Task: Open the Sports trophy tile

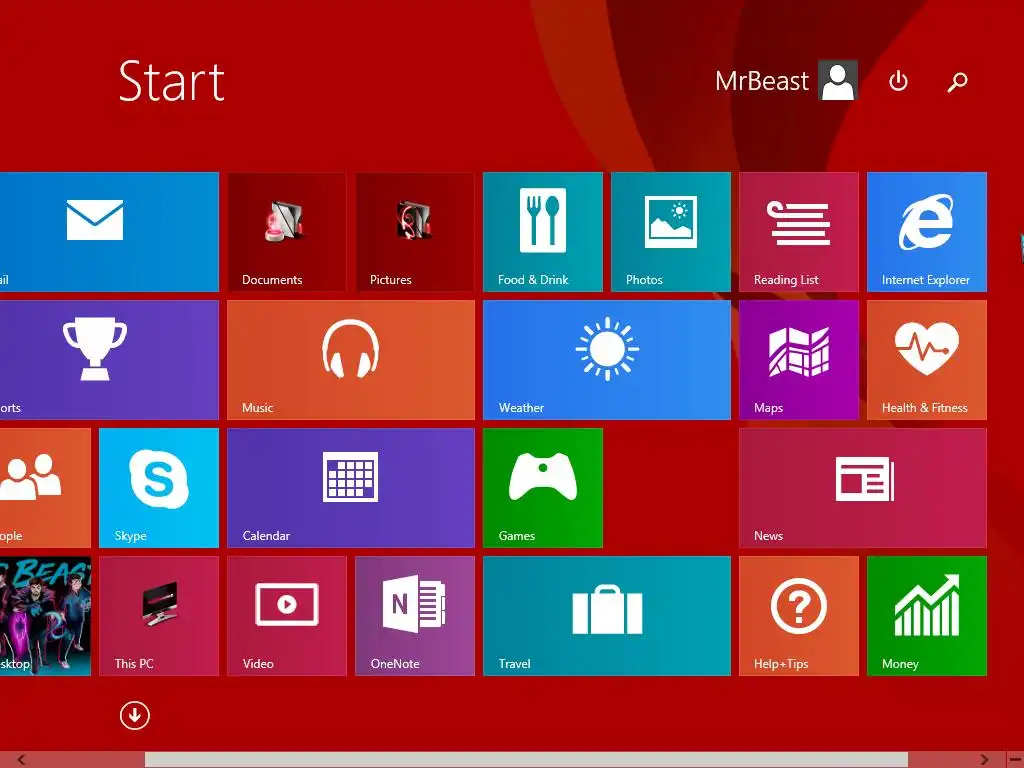Action: click(x=109, y=360)
